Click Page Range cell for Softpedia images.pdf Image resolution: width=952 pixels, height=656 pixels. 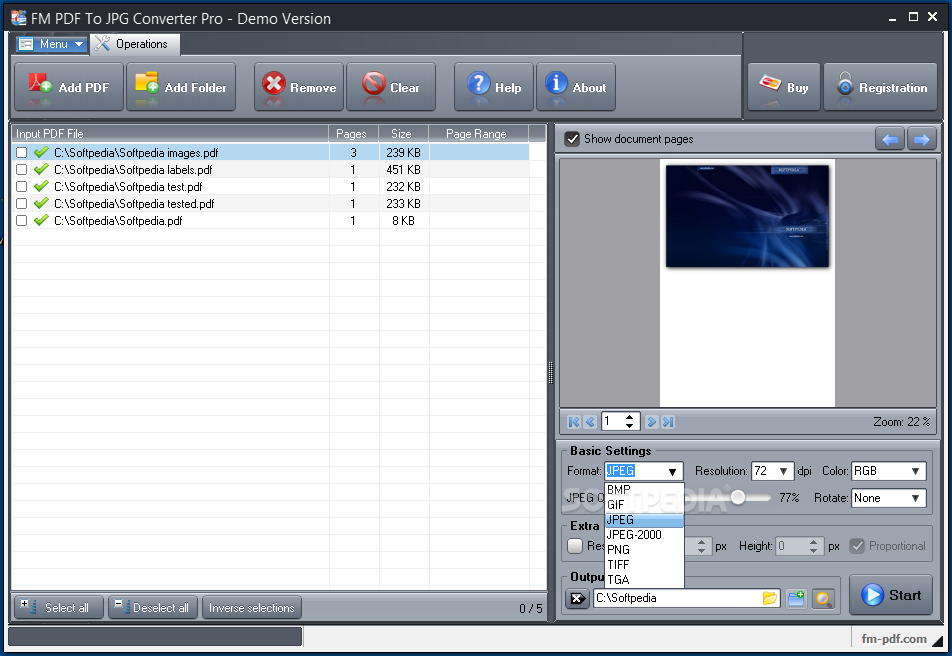[478, 152]
